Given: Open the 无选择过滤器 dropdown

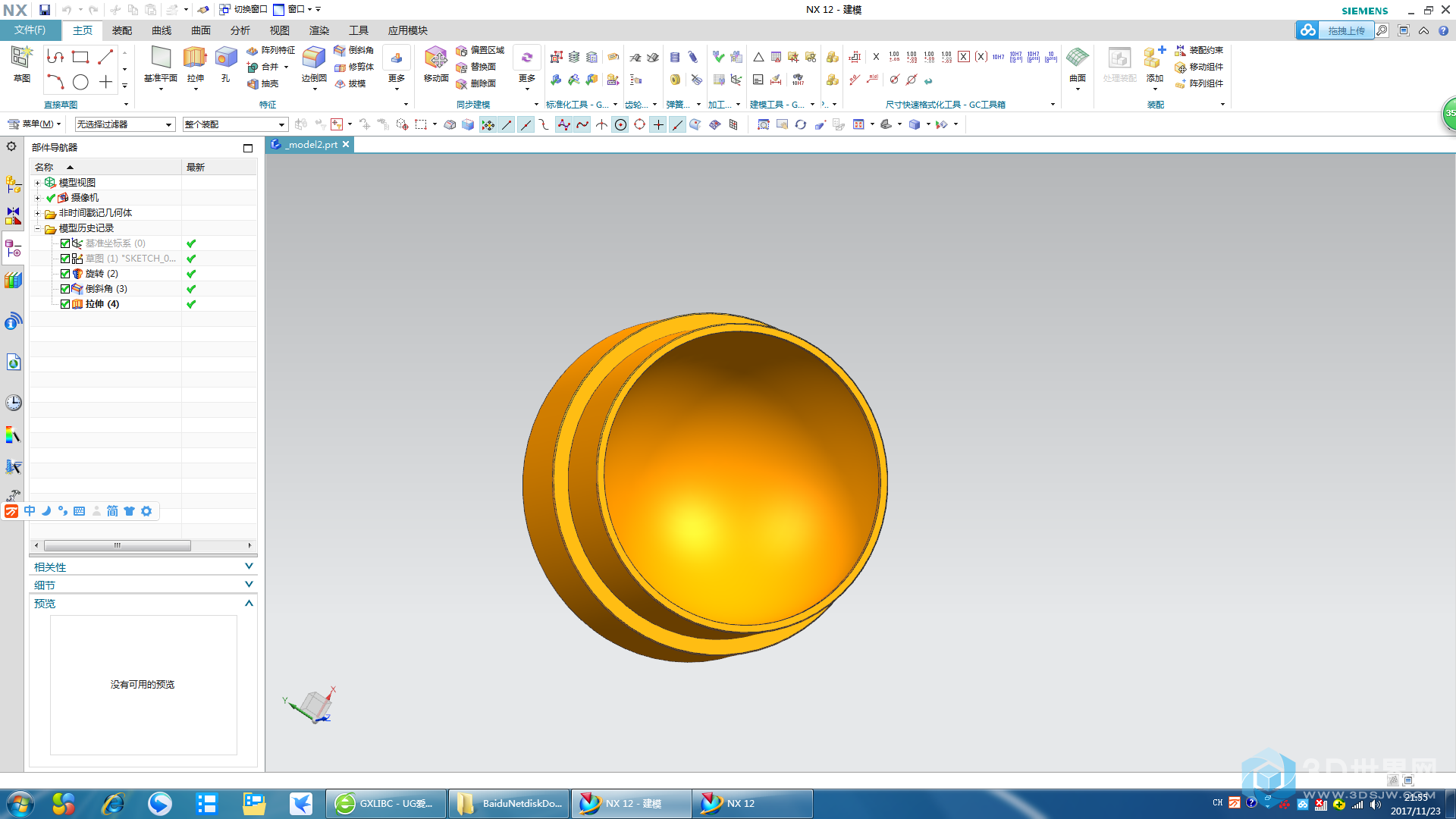Looking at the screenshot, I should tap(125, 124).
